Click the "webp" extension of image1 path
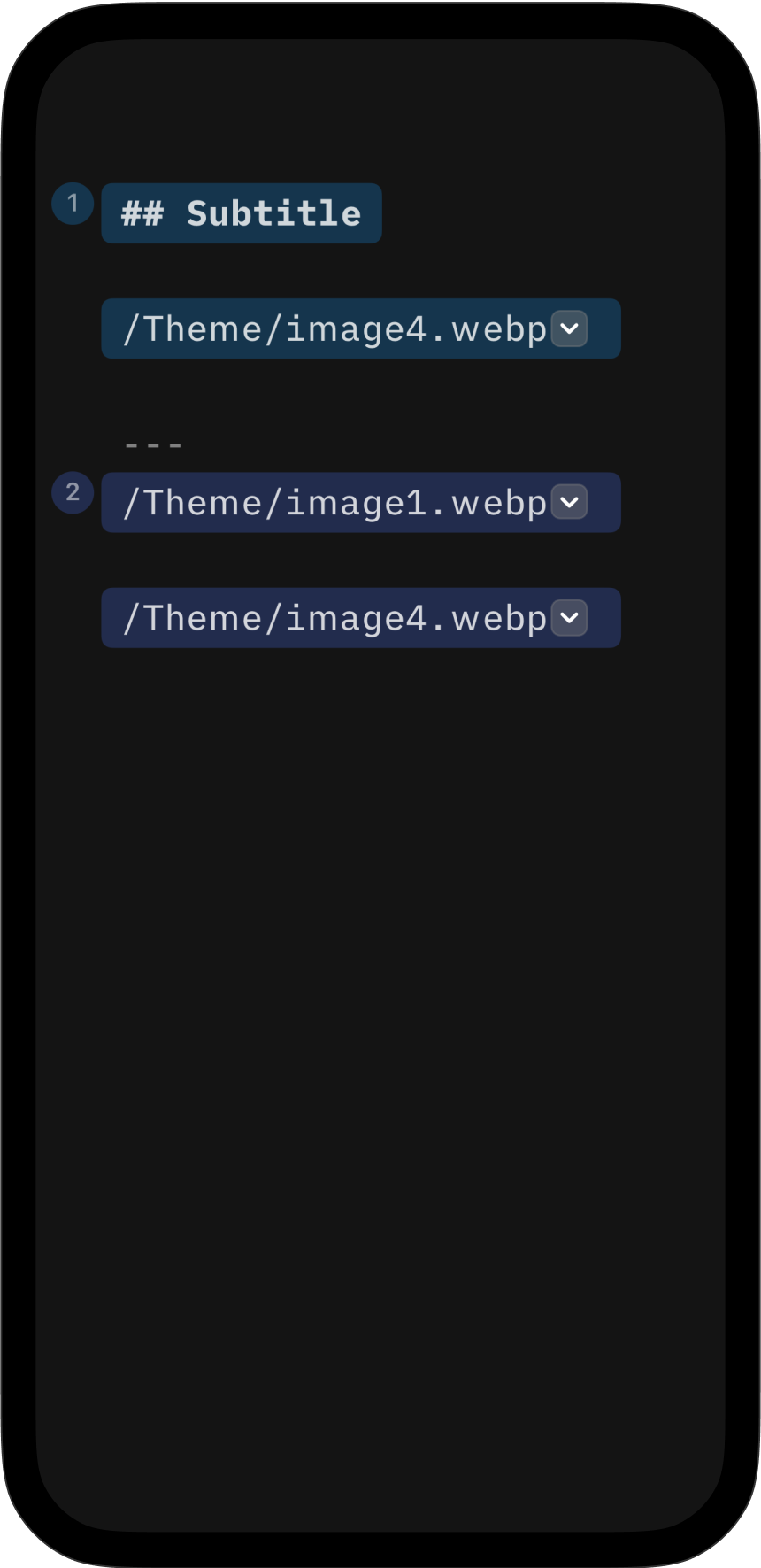Screen dimensions: 761x1568 click(x=499, y=503)
